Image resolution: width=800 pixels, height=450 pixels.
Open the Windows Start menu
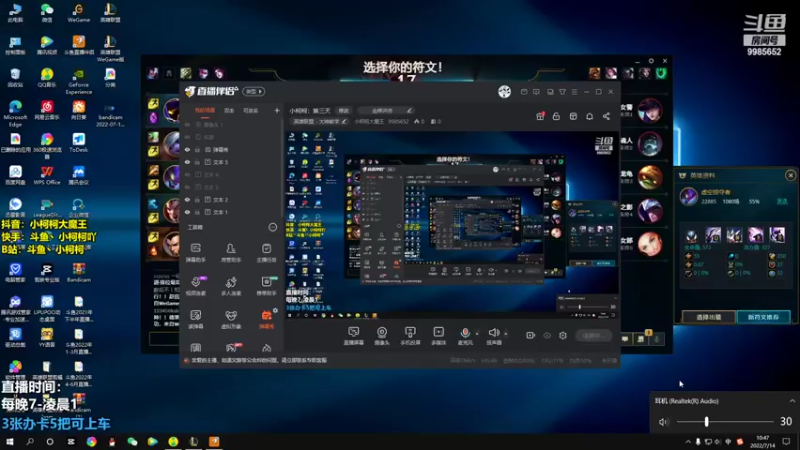[x=9, y=441]
